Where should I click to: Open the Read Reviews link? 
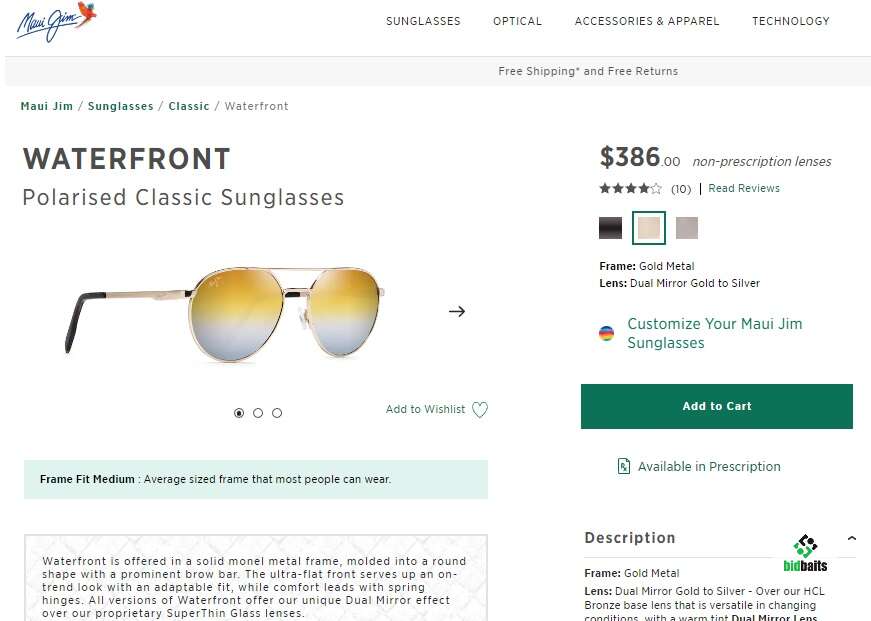click(x=743, y=189)
